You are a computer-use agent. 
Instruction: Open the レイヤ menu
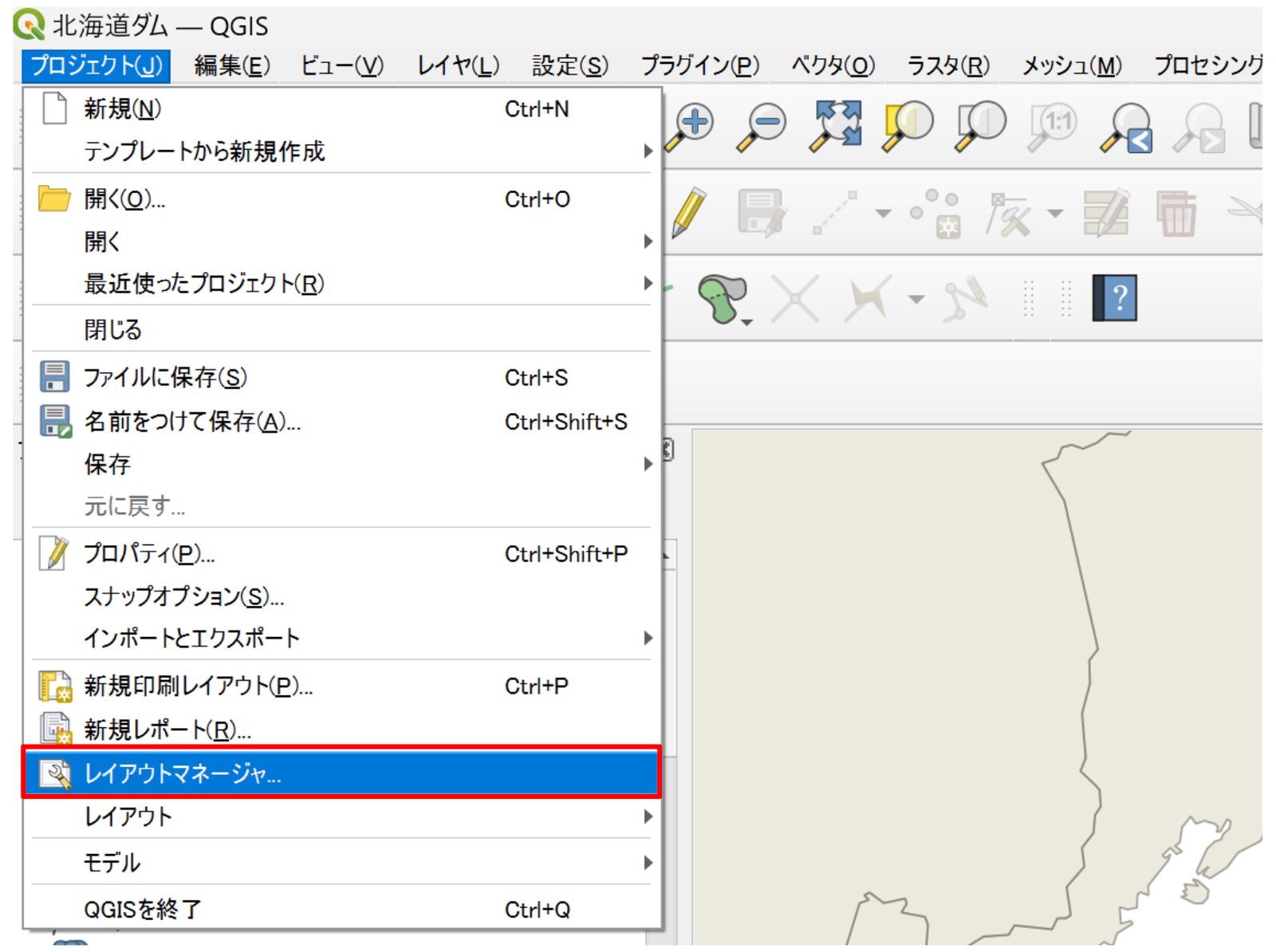click(x=458, y=65)
